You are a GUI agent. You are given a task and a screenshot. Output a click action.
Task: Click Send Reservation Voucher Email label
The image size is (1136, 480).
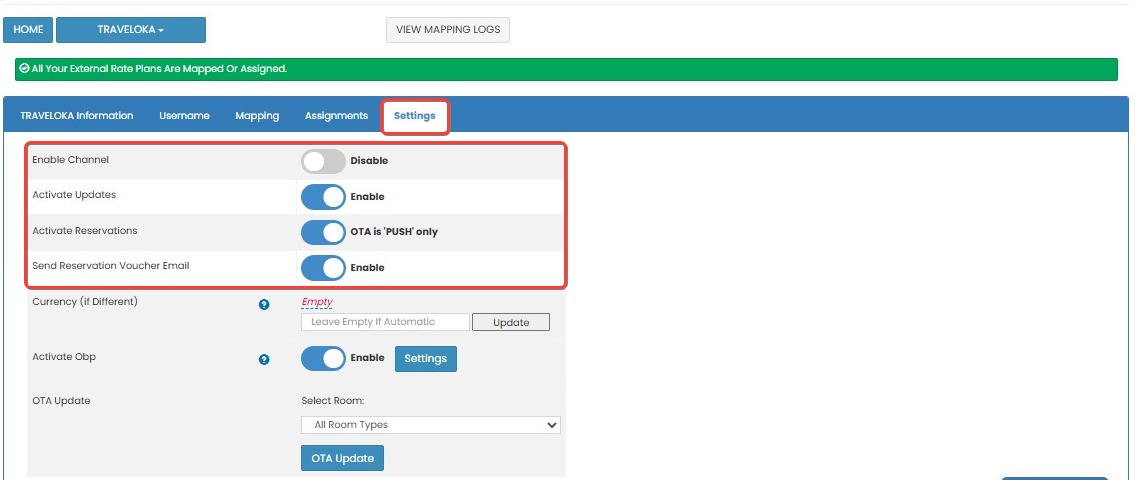[111, 266]
